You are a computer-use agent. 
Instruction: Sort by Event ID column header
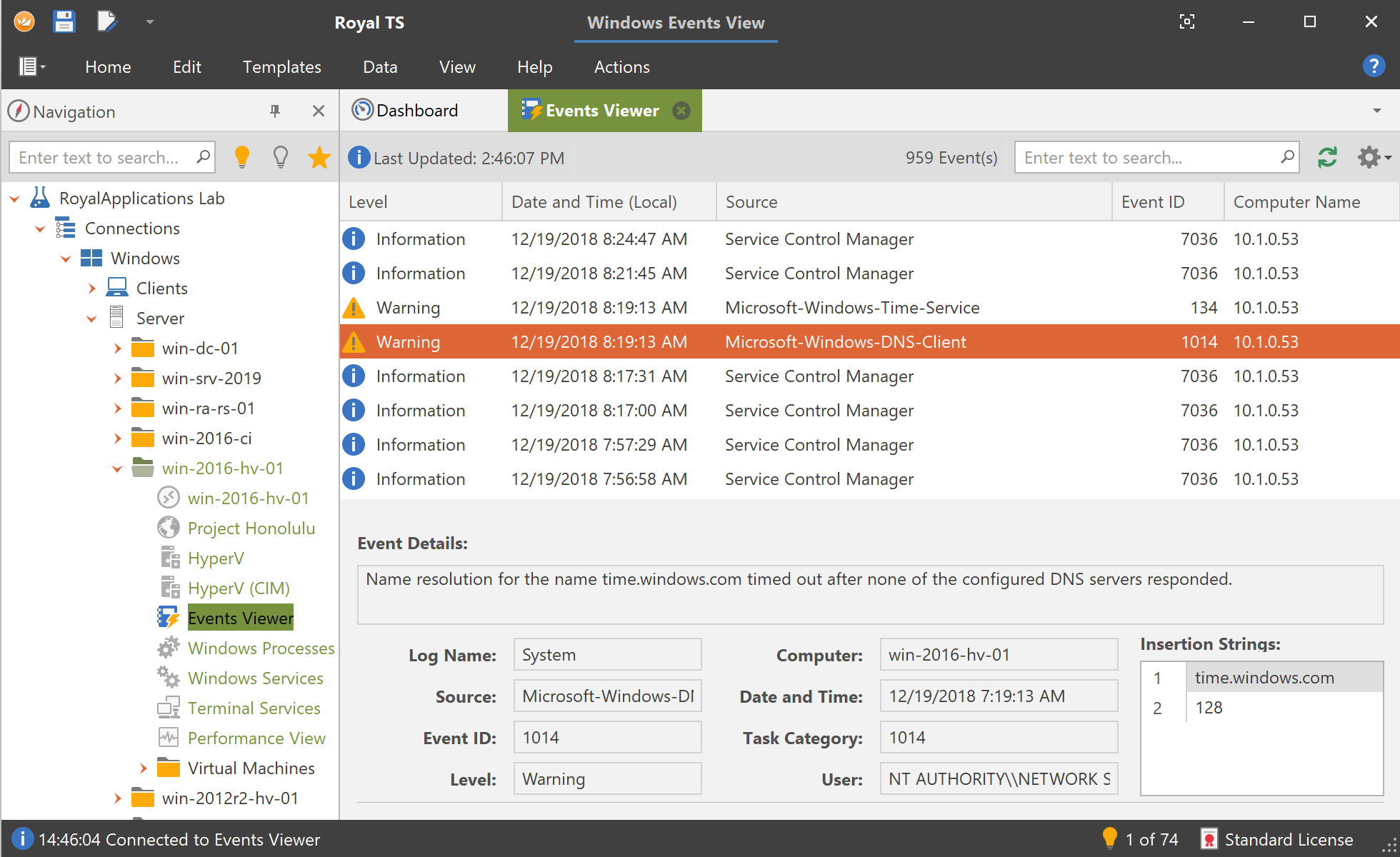pyautogui.click(x=1152, y=202)
